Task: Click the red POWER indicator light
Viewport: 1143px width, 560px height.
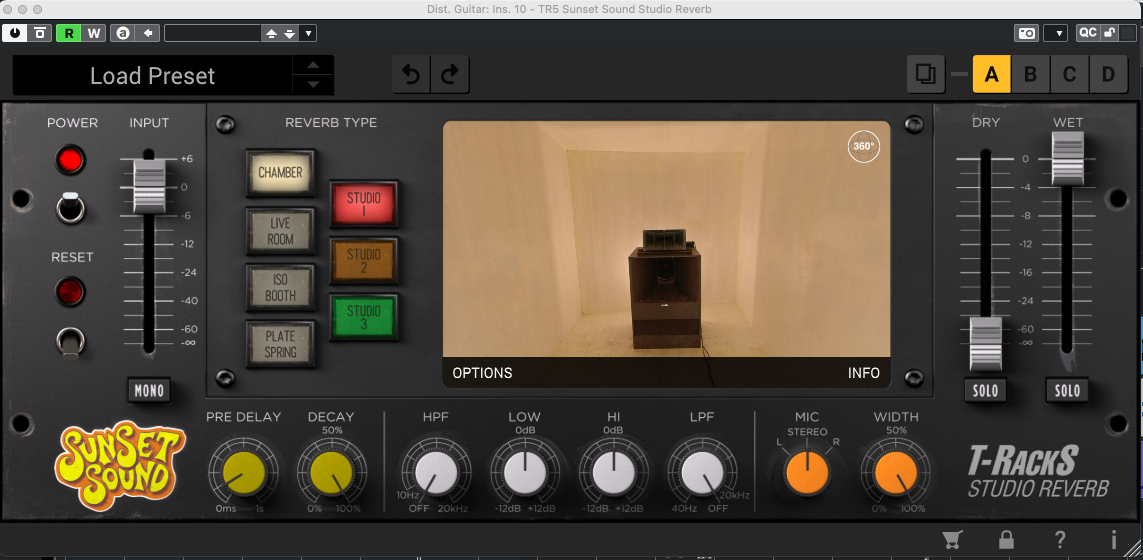Action: [x=71, y=160]
